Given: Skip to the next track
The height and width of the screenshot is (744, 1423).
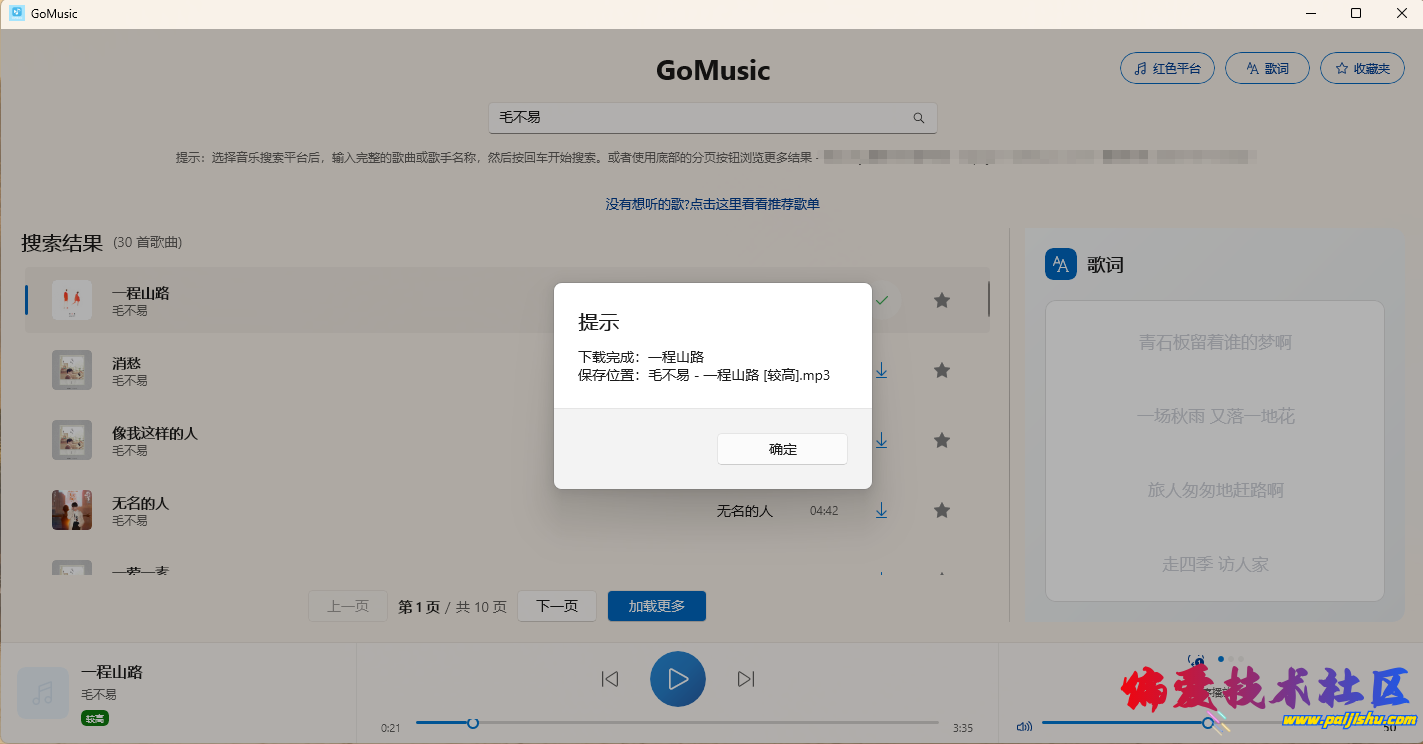Looking at the screenshot, I should tap(745, 679).
